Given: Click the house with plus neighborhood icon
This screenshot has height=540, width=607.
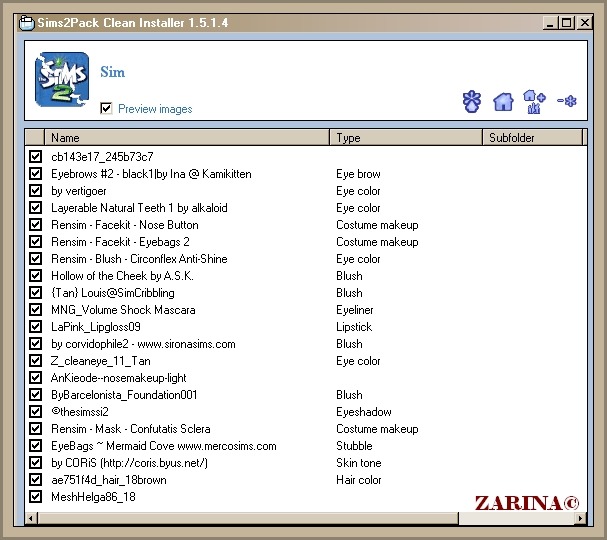Looking at the screenshot, I should [x=534, y=102].
